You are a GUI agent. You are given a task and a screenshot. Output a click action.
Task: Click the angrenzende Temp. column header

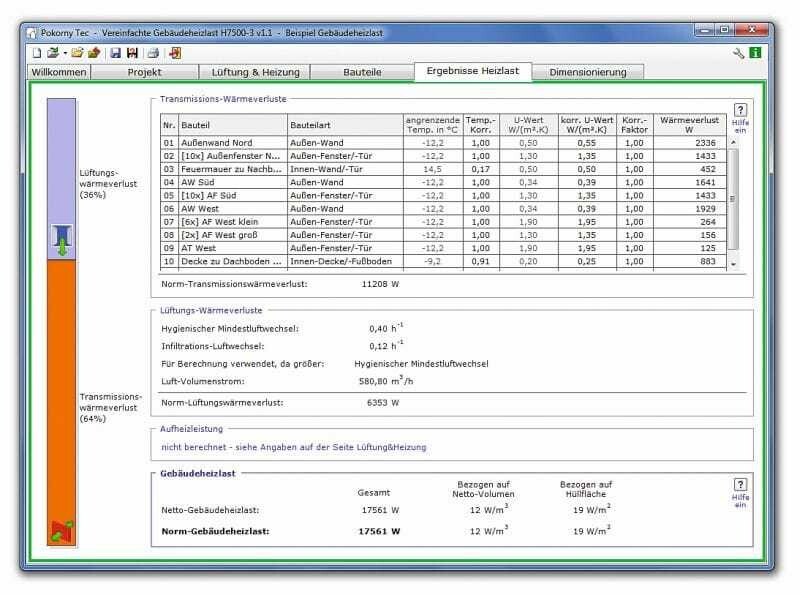click(x=433, y=125)
